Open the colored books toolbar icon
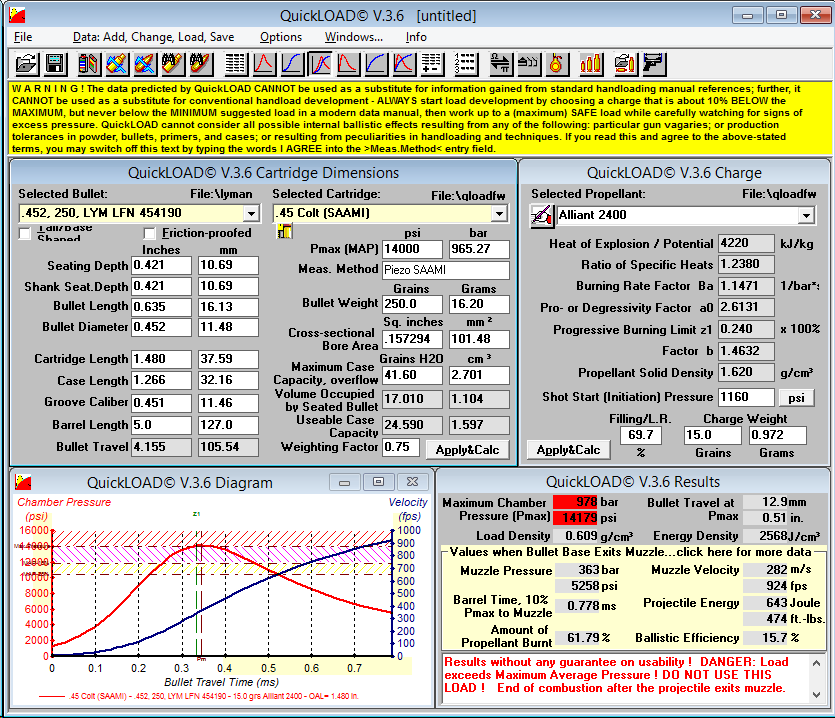The width and height of the screenshot is (835, 718). click(89, 64)
